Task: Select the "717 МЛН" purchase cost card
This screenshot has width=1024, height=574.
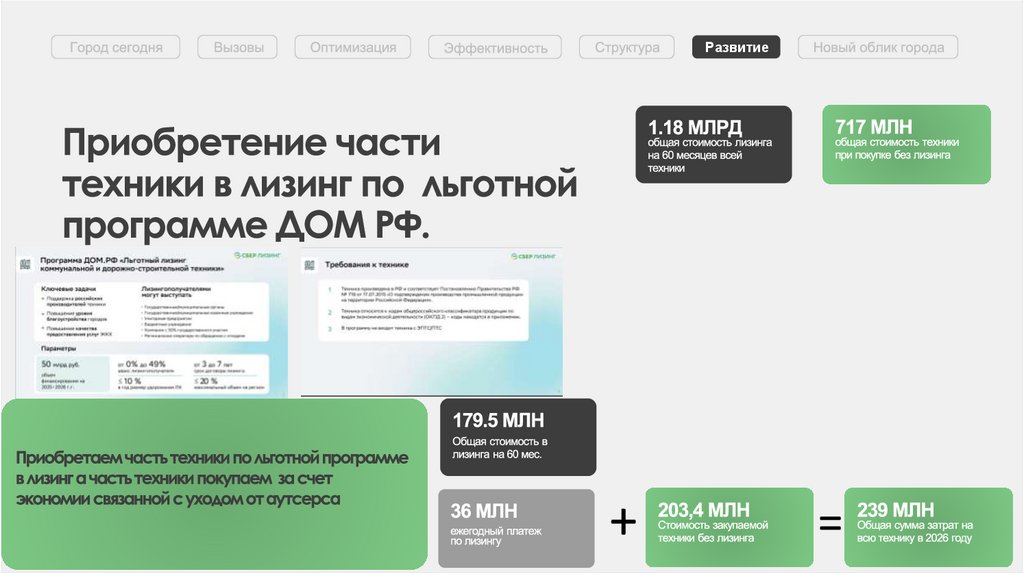Action: pos(906,144)
